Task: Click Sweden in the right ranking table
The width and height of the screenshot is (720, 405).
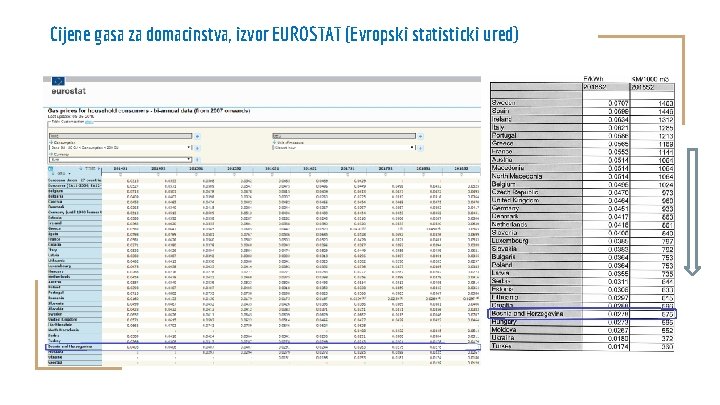Action: 503,103
